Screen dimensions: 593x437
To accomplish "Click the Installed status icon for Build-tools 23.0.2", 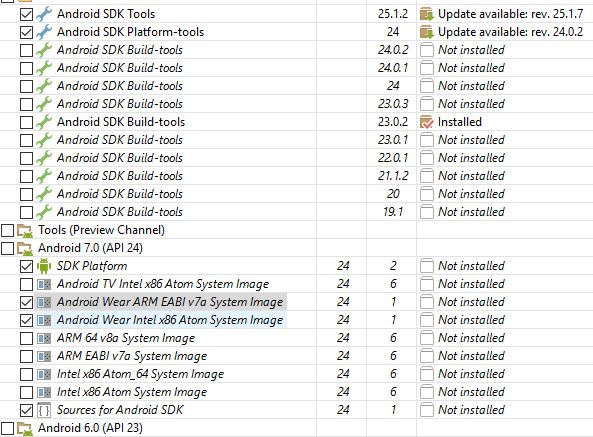I will 427,122.
